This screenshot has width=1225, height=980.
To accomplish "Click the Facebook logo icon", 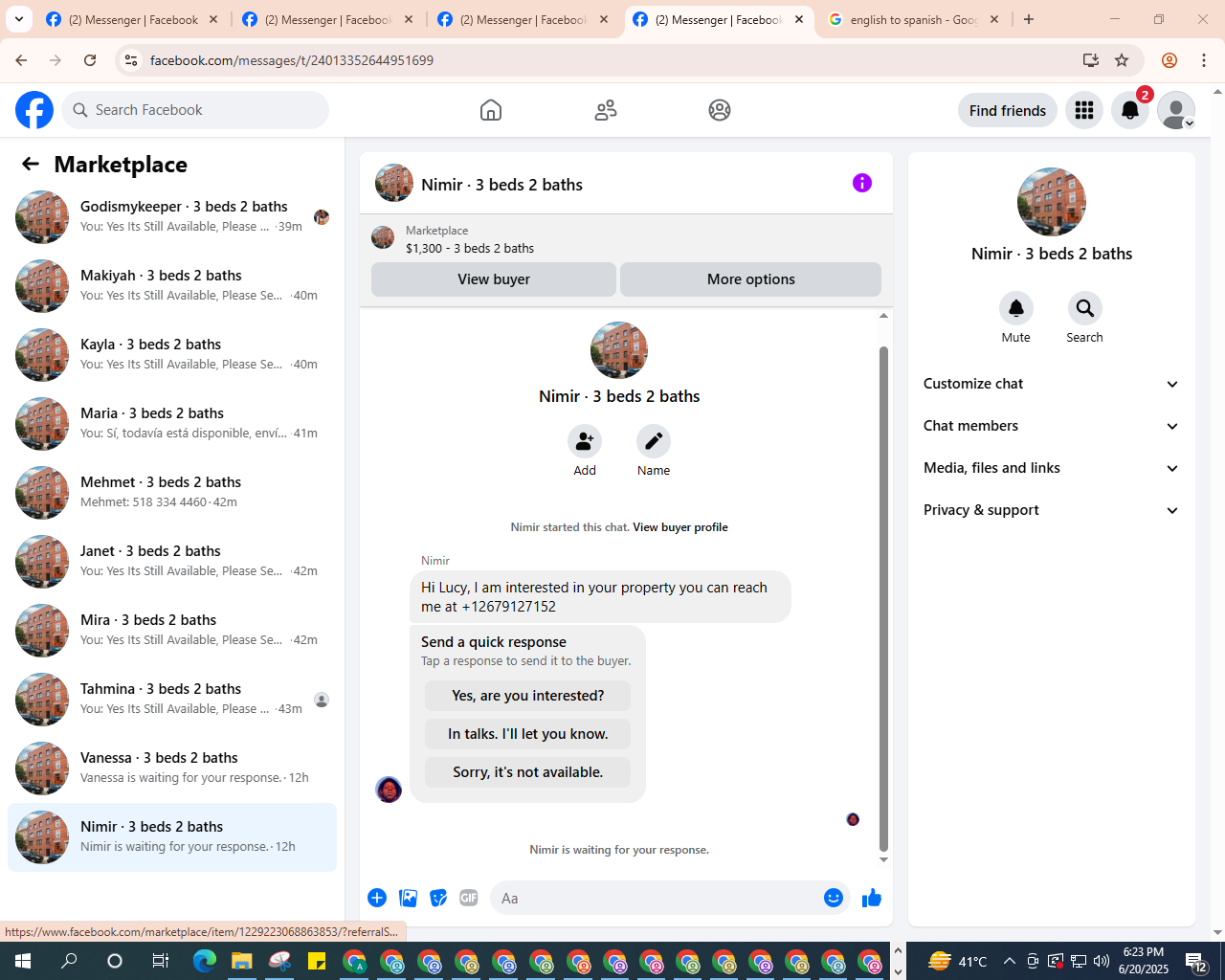I will tap(34, 110).
